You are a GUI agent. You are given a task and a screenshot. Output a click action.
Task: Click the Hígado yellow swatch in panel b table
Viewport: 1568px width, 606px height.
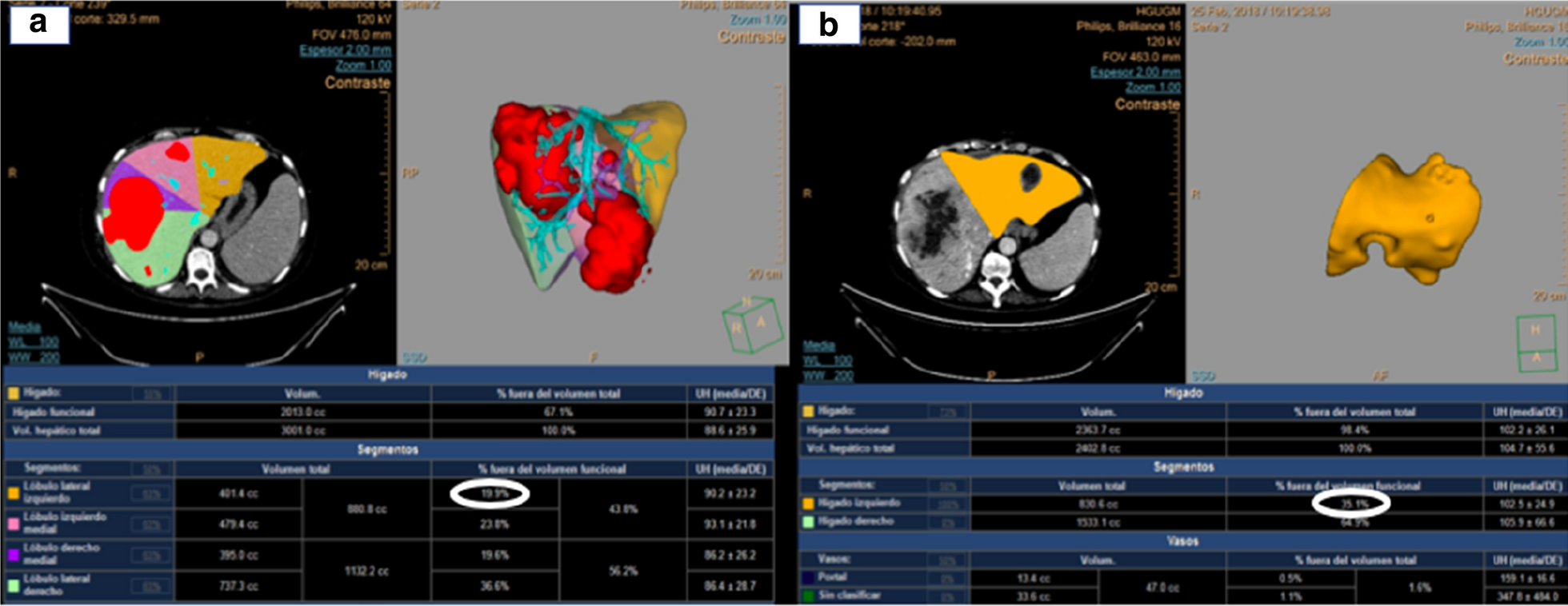pos(808,411)
